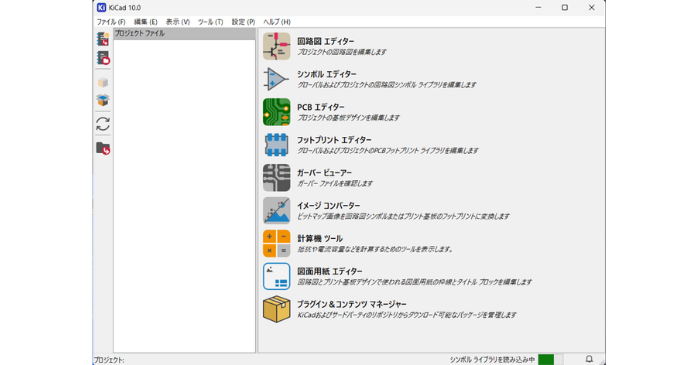Launch the 図面用紙 エディター icon
This screenshot has height=365, width=698.
276,276
